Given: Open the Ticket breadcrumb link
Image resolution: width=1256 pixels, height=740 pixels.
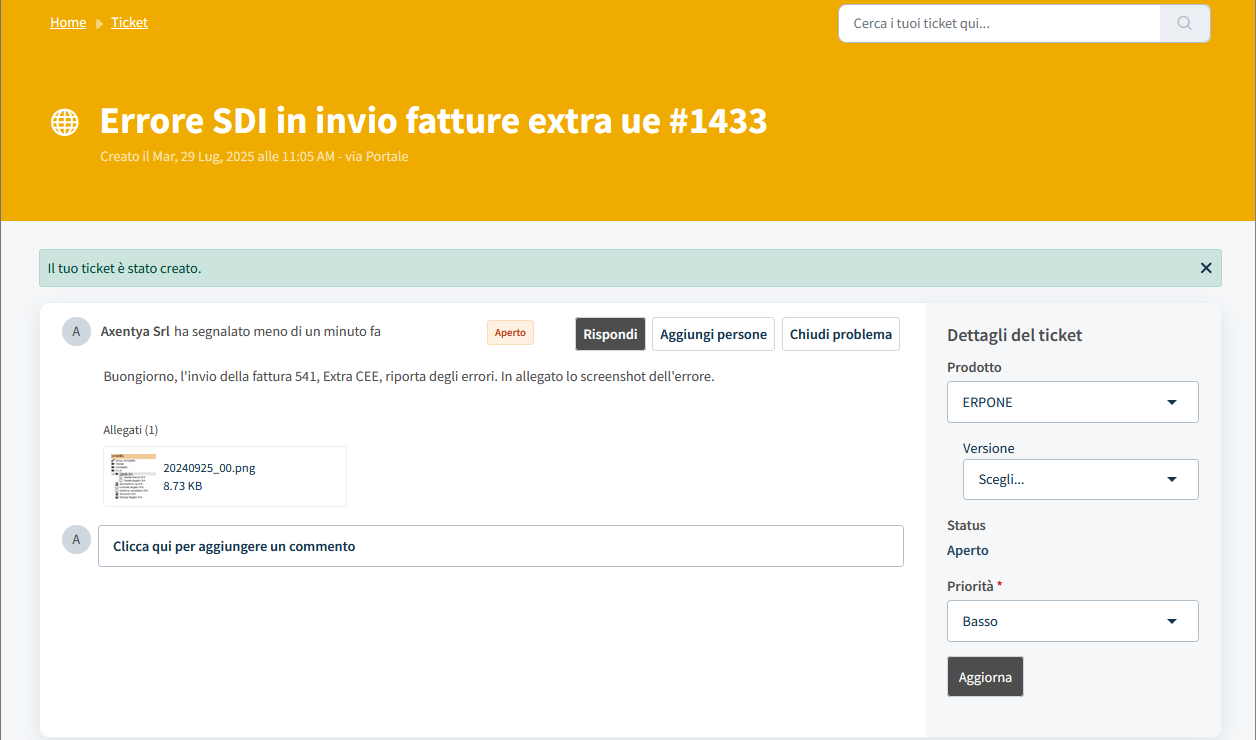Looking at the screenshot, I should tap(129, 22).
